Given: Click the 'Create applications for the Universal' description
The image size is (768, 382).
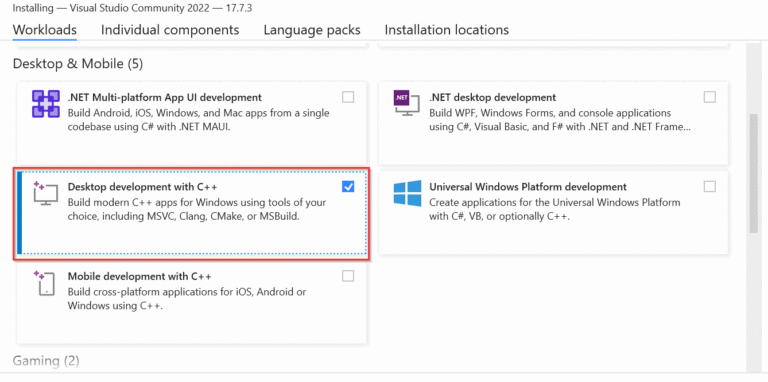Looking at the screenshot, I should tap(555, 209).
